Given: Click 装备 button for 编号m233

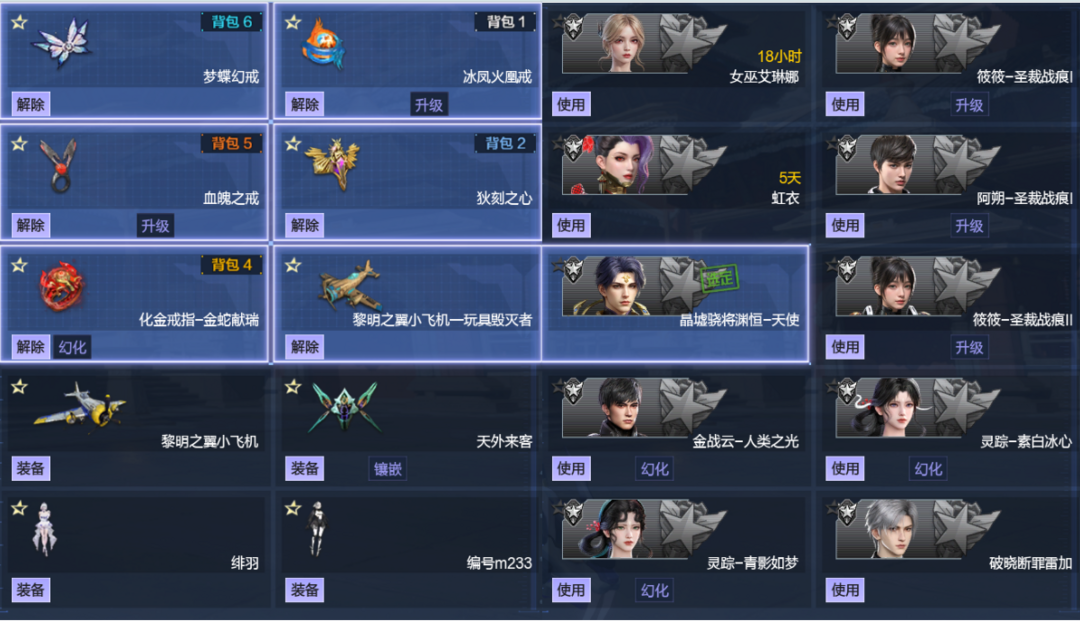Looking at the screenshot, I should pos(305,590).
